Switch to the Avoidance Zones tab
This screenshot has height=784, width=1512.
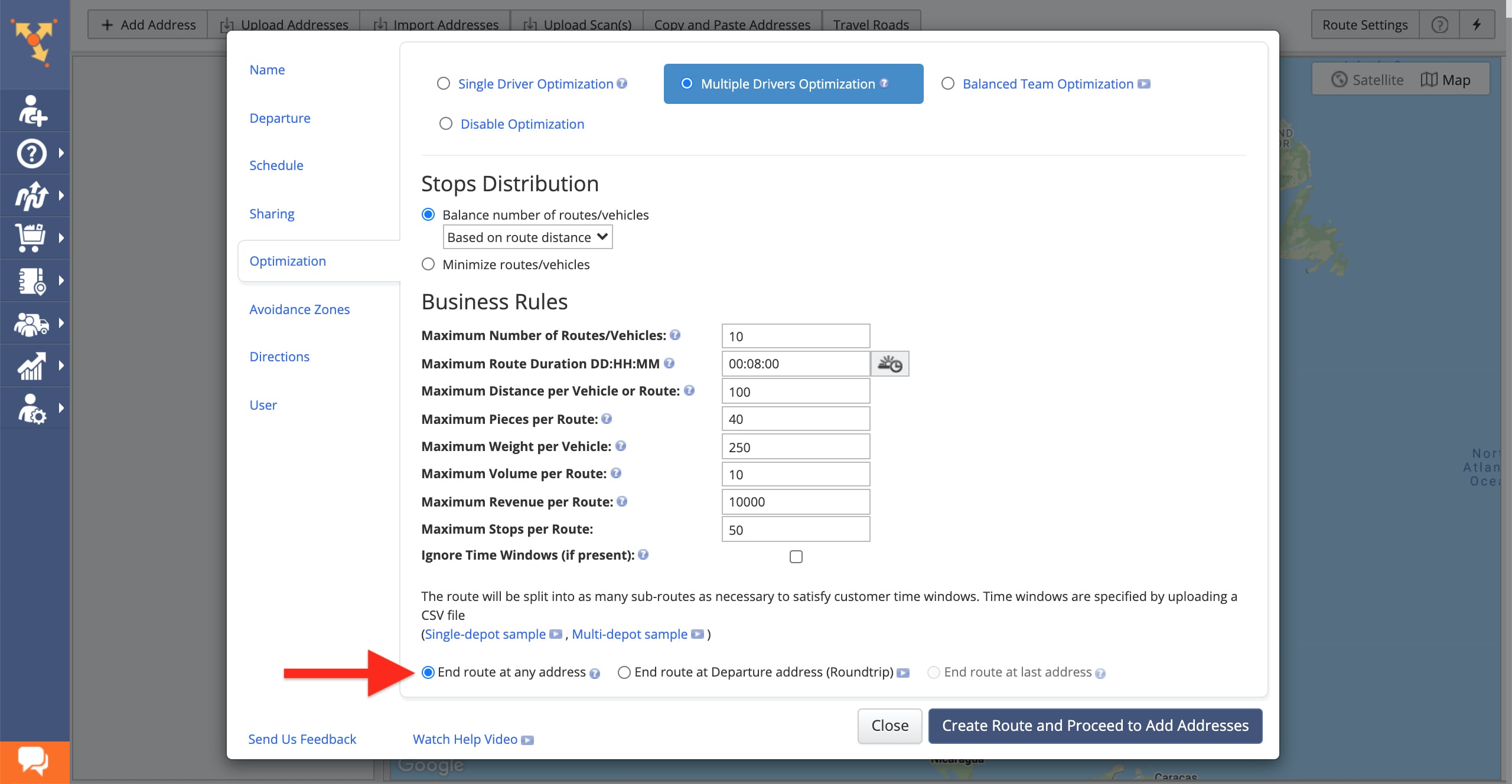299,309
